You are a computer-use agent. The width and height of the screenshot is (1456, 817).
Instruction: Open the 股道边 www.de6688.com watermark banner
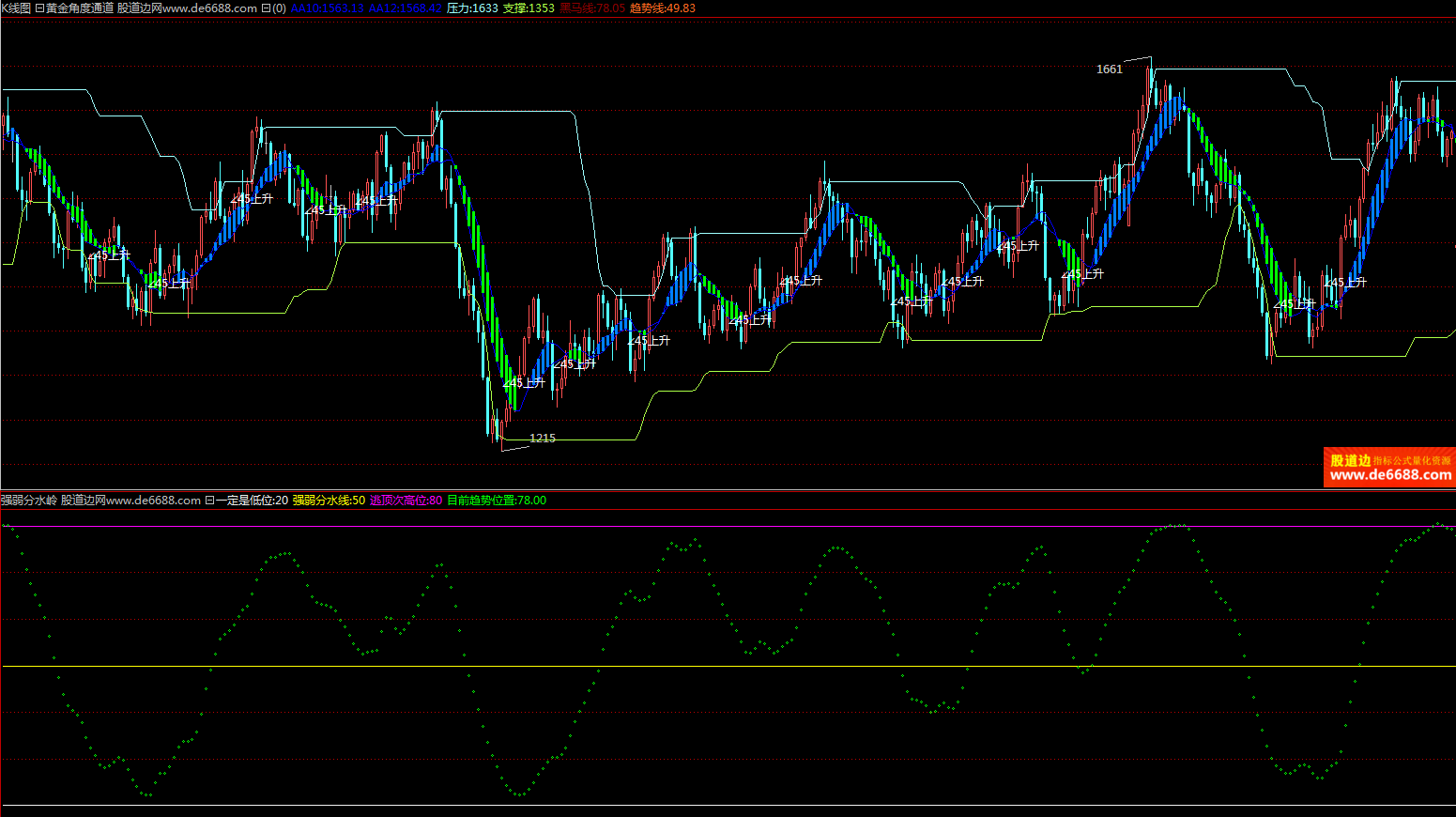point(1389,468)
